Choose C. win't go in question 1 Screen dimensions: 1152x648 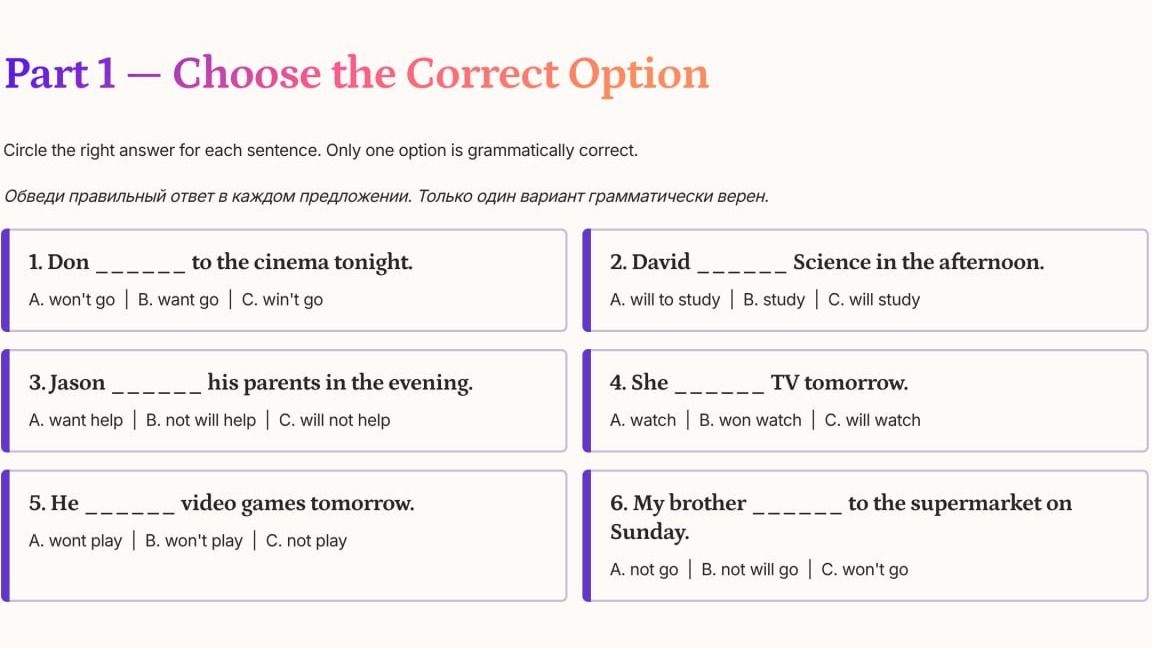(x=282, y=300)
